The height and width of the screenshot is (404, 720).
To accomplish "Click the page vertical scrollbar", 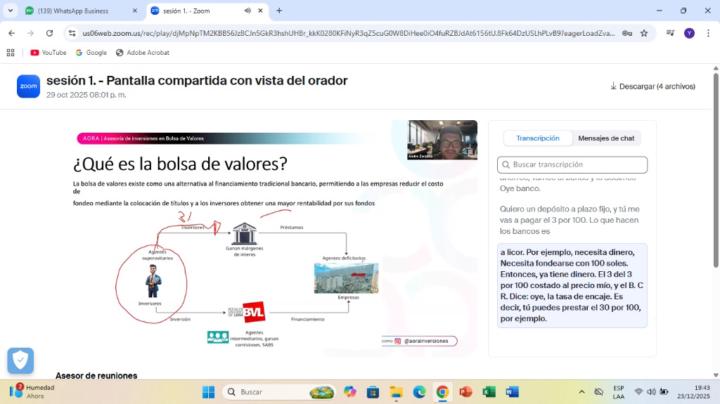I will click(x=715, y=170).
